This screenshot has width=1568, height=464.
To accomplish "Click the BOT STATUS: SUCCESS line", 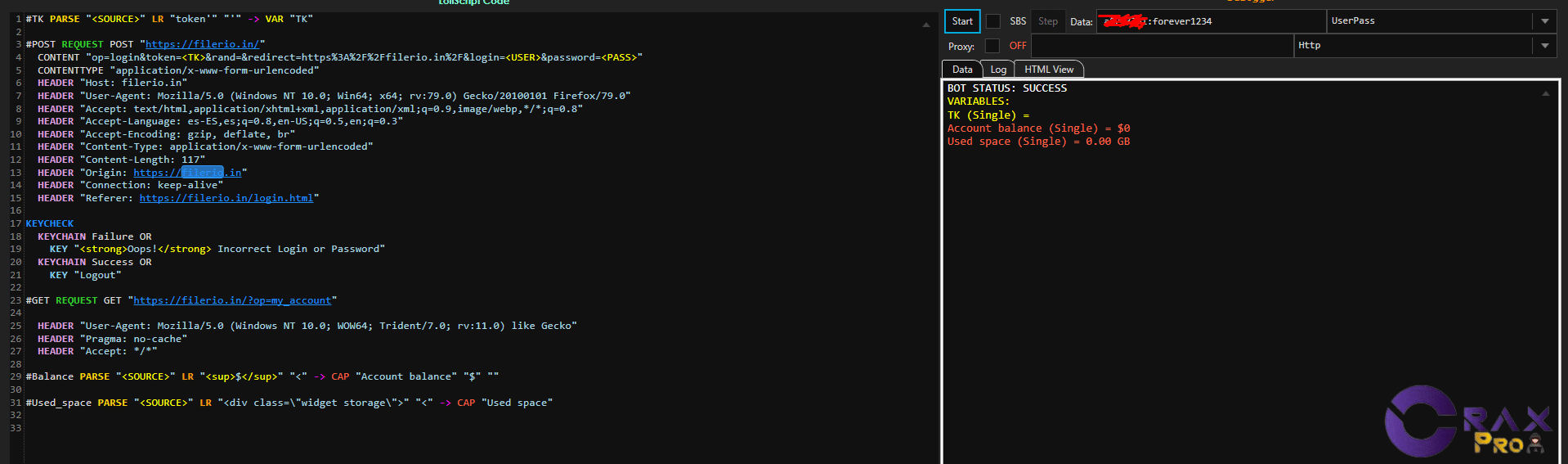I will click(1006, 88).
